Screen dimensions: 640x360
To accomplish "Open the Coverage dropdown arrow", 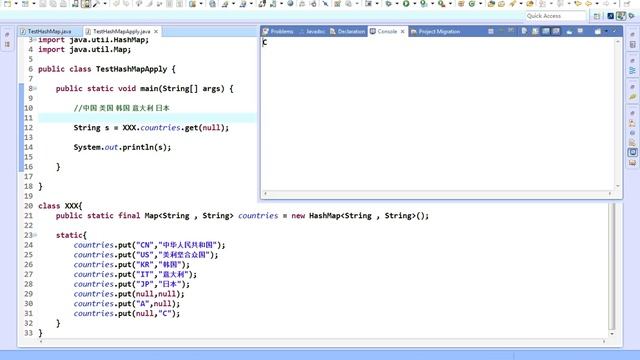I will [432, 4].
